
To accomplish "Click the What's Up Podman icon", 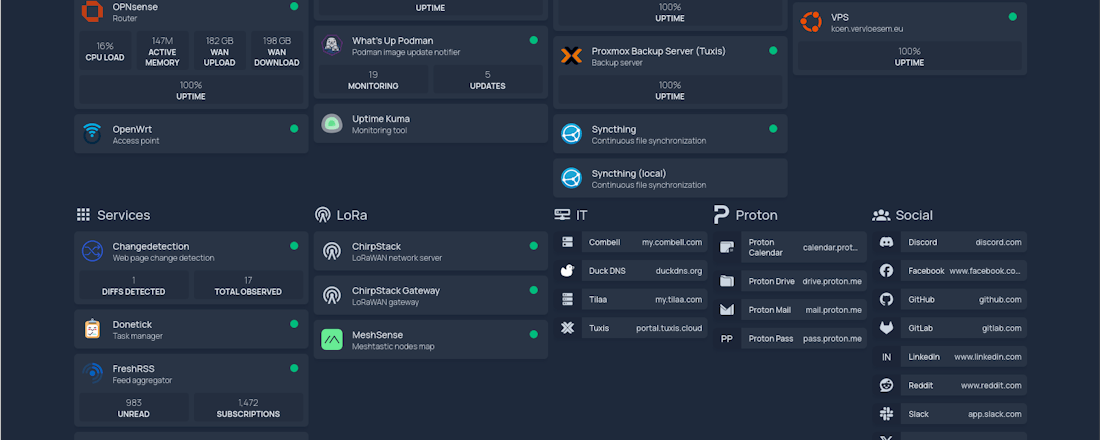I will (333, 45).
